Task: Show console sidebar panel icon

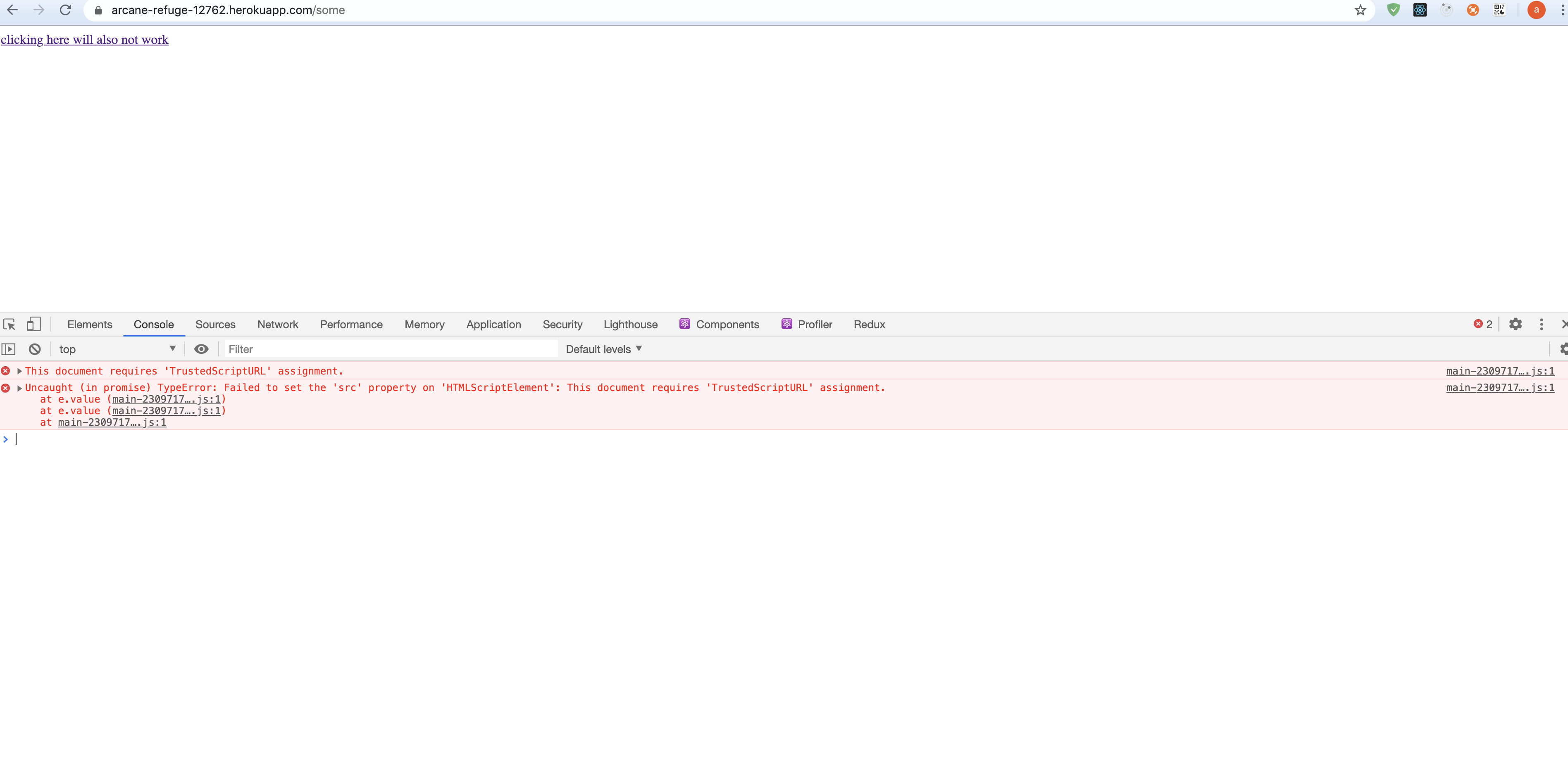Action: [x=9, y=349]
